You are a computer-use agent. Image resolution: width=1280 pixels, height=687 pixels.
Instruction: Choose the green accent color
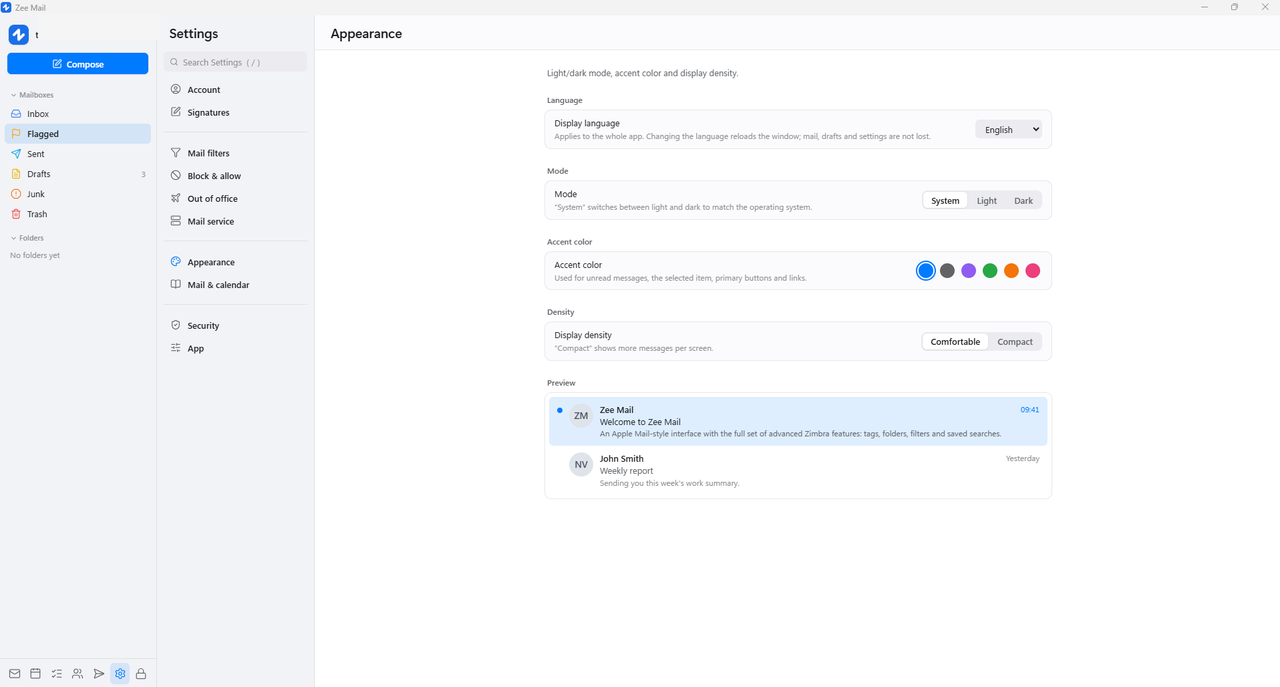(990, 271)
